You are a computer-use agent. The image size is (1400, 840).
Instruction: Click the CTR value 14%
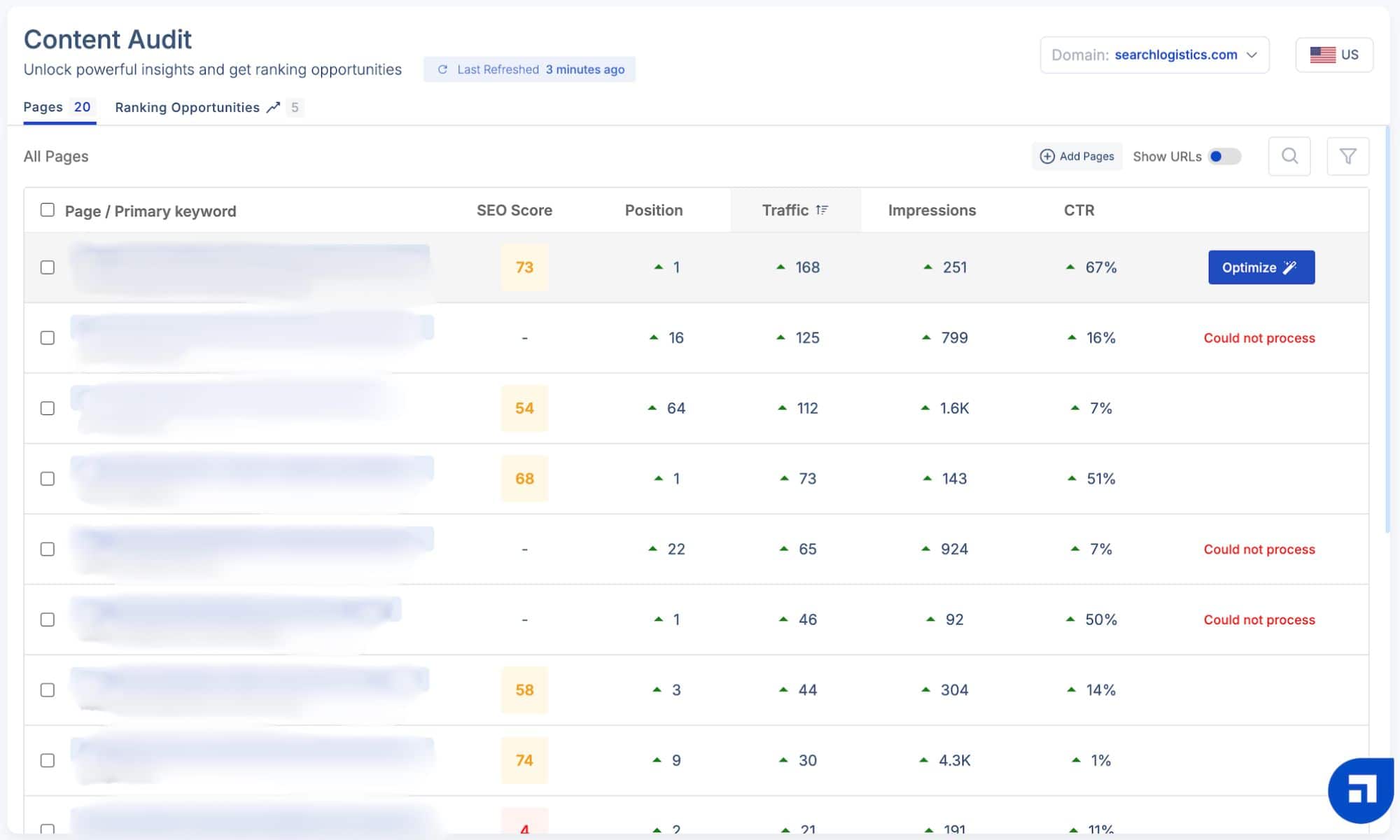point(1101,690)
